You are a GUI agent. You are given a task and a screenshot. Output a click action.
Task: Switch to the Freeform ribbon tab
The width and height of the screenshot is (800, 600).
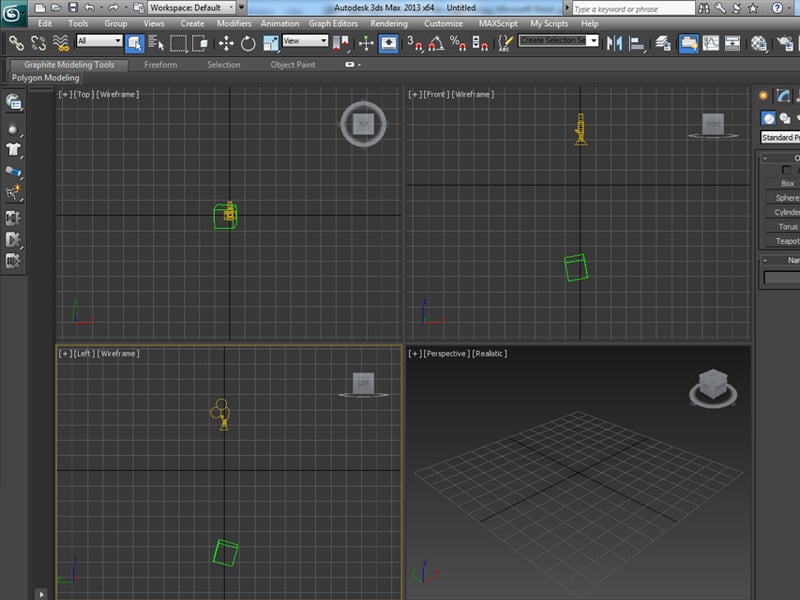pos(161,65)
